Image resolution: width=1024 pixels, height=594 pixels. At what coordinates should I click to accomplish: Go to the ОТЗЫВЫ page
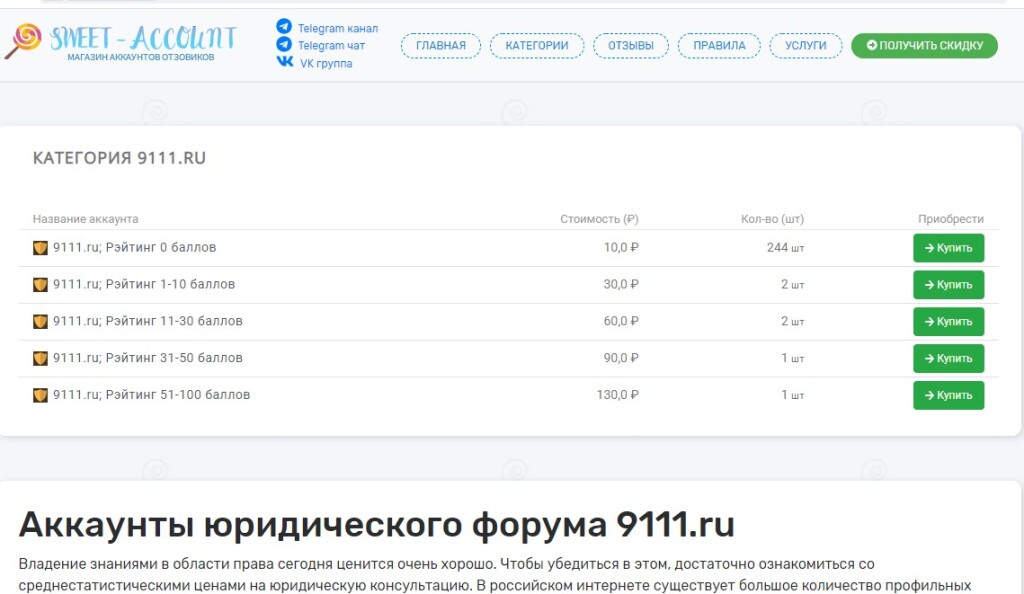[x=630, y=46]
